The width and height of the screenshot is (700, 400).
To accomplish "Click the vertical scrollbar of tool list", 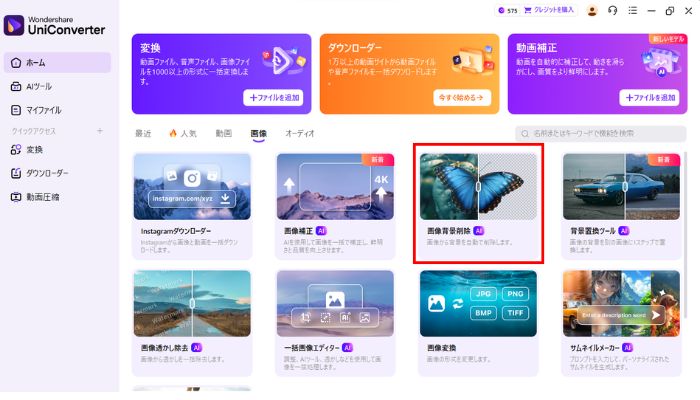I will click(686, 234).
